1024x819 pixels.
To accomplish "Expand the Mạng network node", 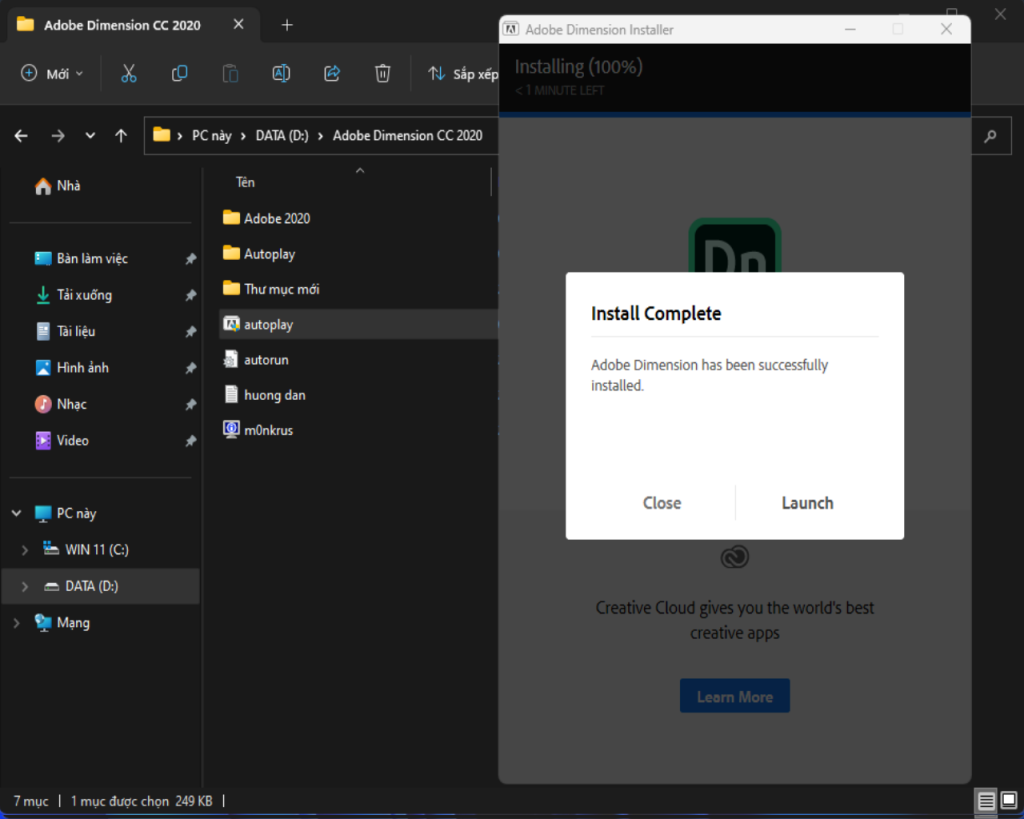I will [16, 623].
